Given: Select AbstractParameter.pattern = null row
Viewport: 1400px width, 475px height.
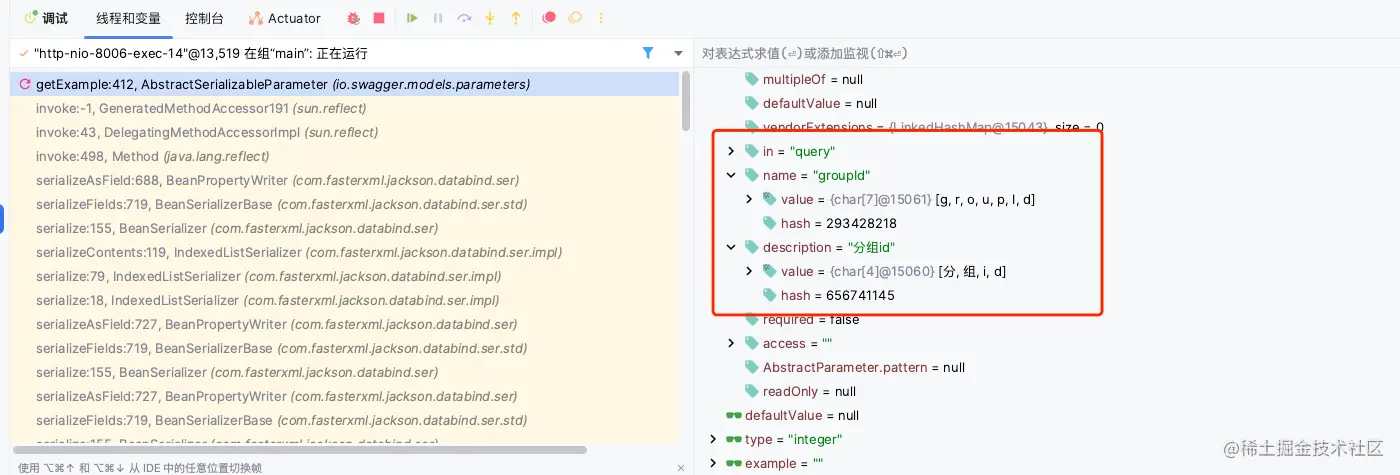Looking at the screenshot, I should [1046, 367].
